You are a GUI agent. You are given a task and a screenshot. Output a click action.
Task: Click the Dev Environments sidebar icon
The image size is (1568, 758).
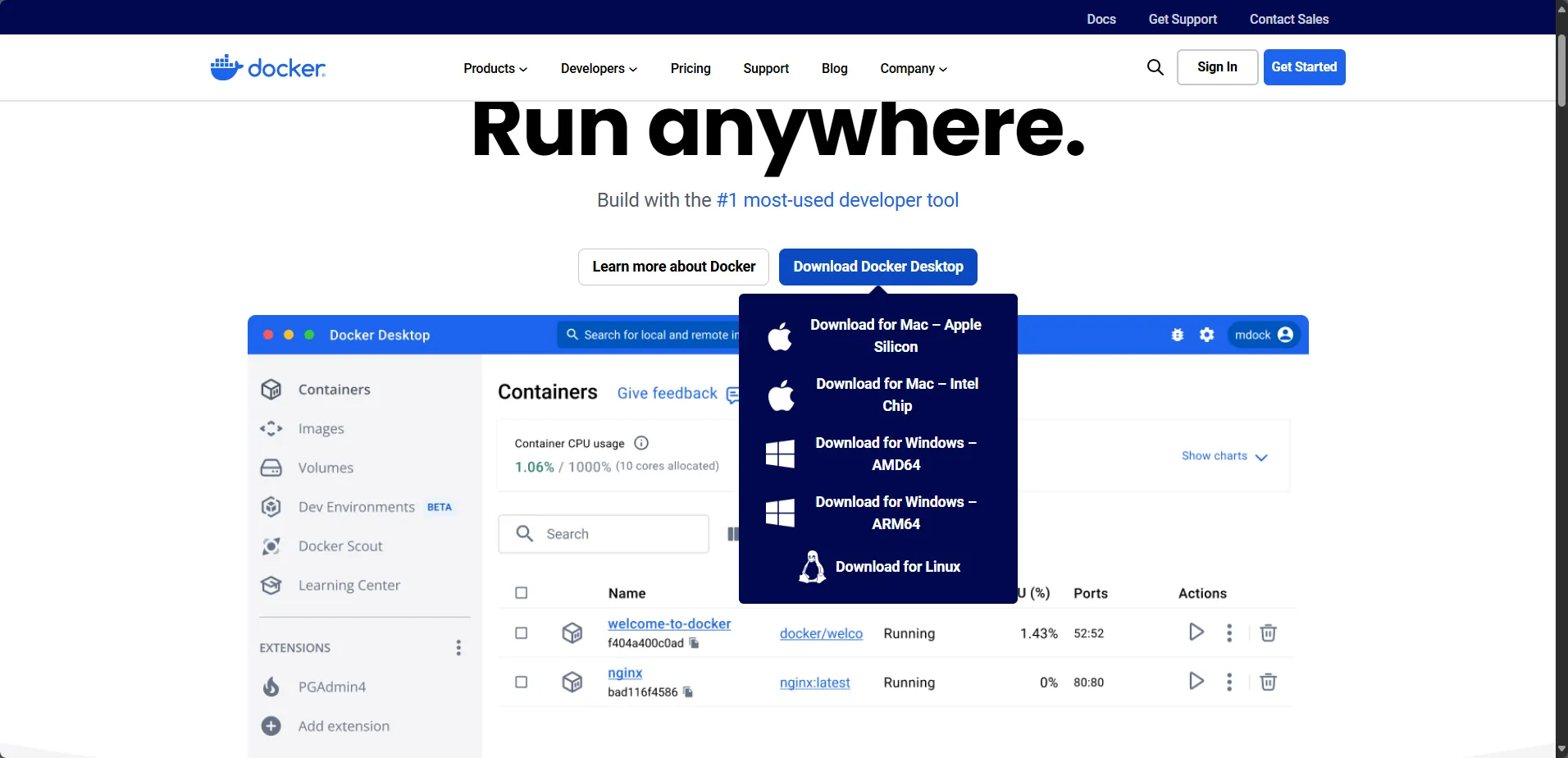[271, 507]
